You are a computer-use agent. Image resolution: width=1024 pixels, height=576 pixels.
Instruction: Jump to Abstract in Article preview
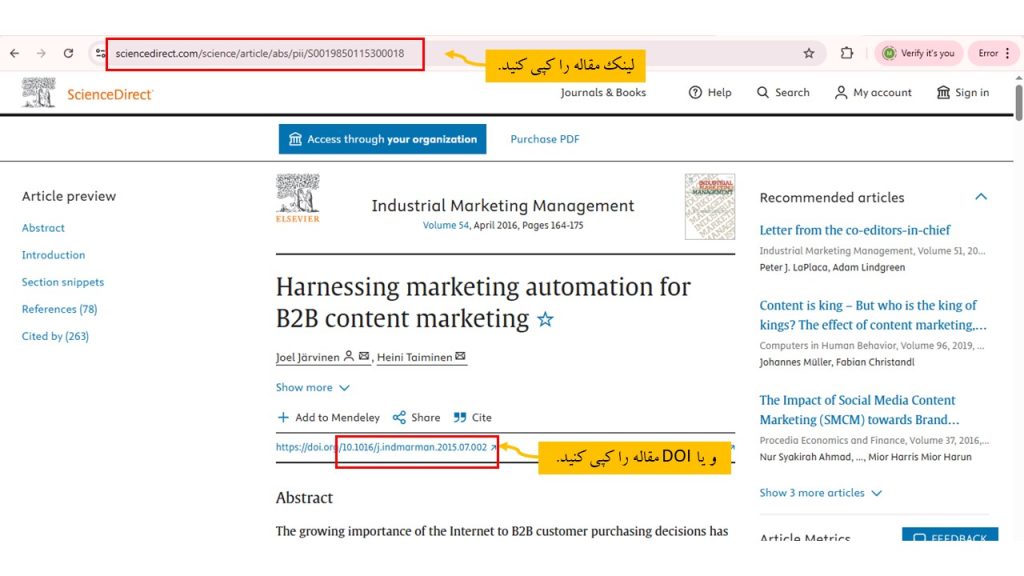[43, 228]
